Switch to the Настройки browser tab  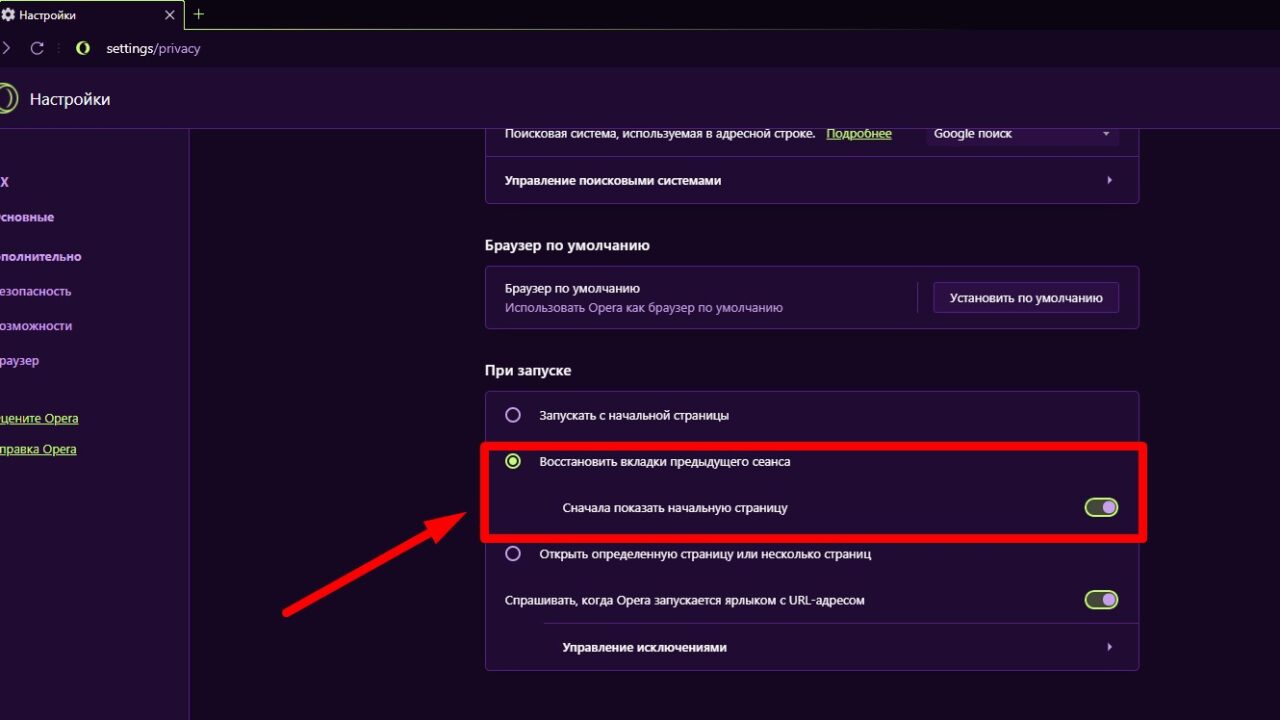(90, 15)
